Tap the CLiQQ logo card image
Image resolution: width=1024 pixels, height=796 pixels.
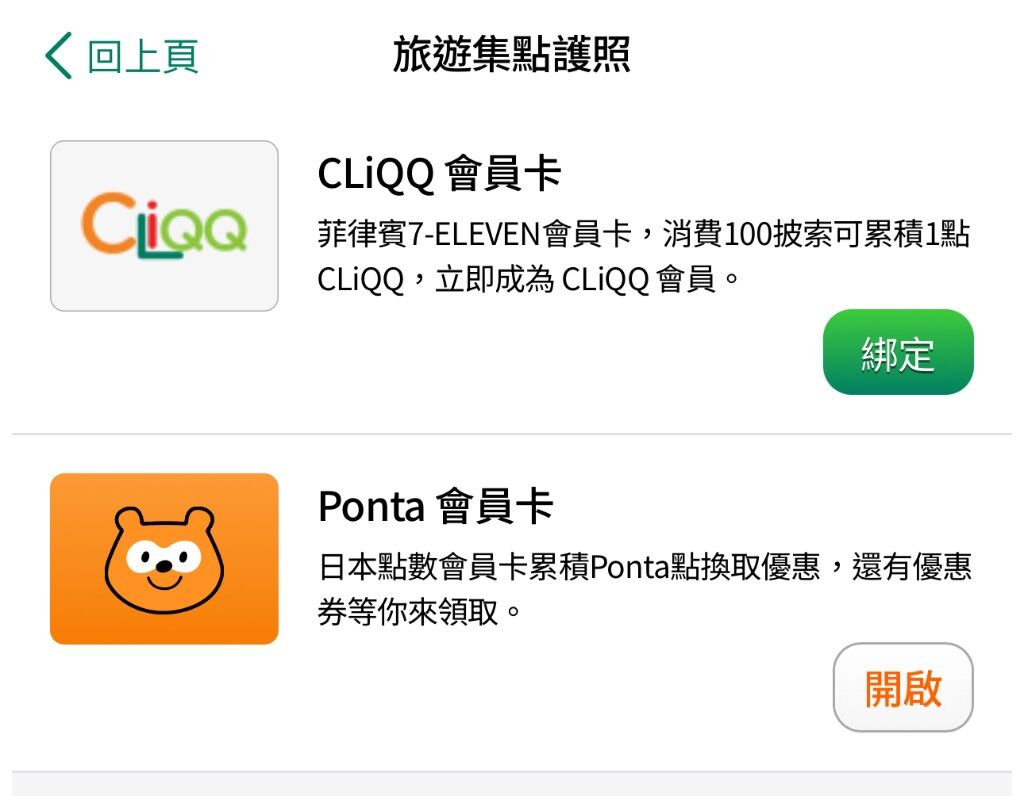point(165,226)
